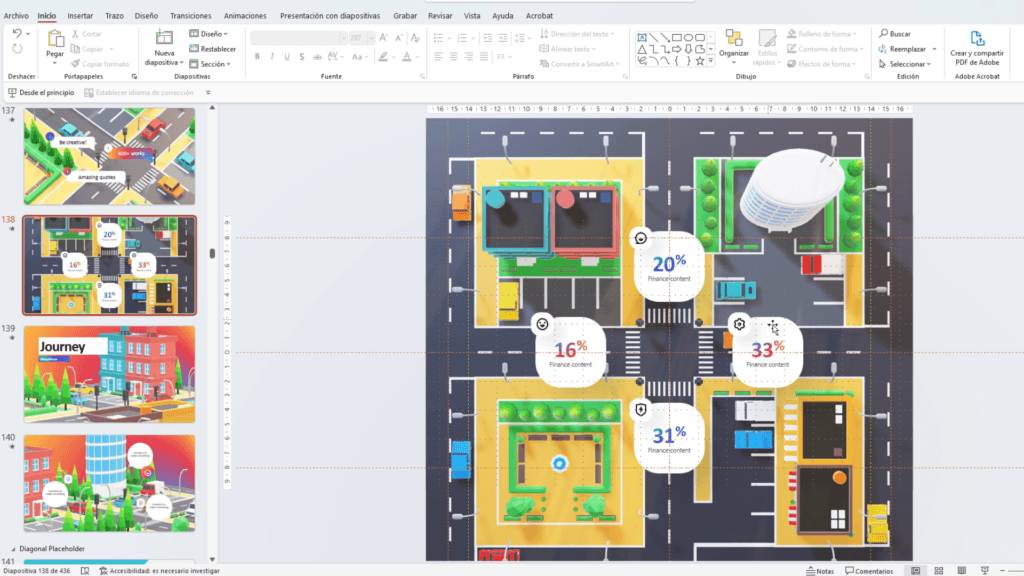Open the numbered list icon

point(462,38)
